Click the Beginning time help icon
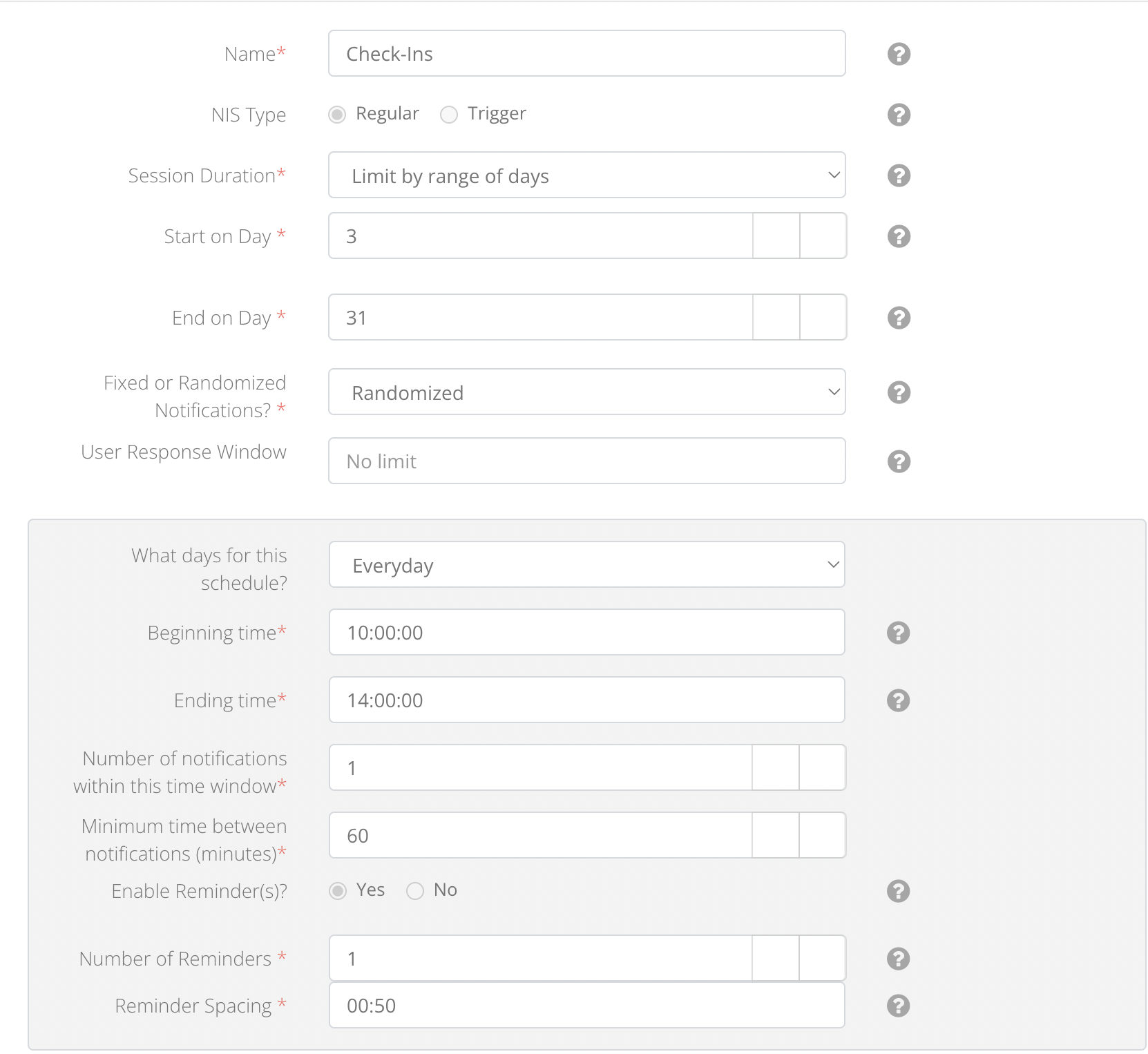The image size is (1148, 1054). click(898, 632)
